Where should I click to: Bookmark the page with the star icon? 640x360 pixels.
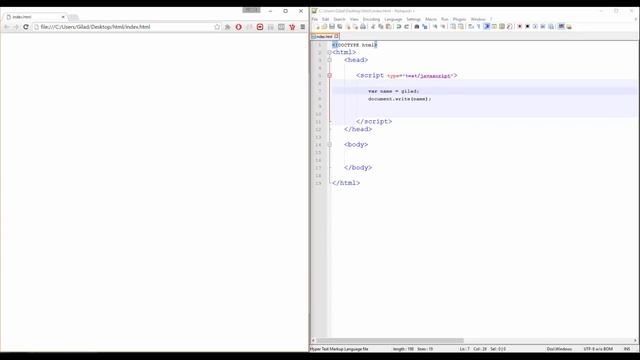click(217, 27)
